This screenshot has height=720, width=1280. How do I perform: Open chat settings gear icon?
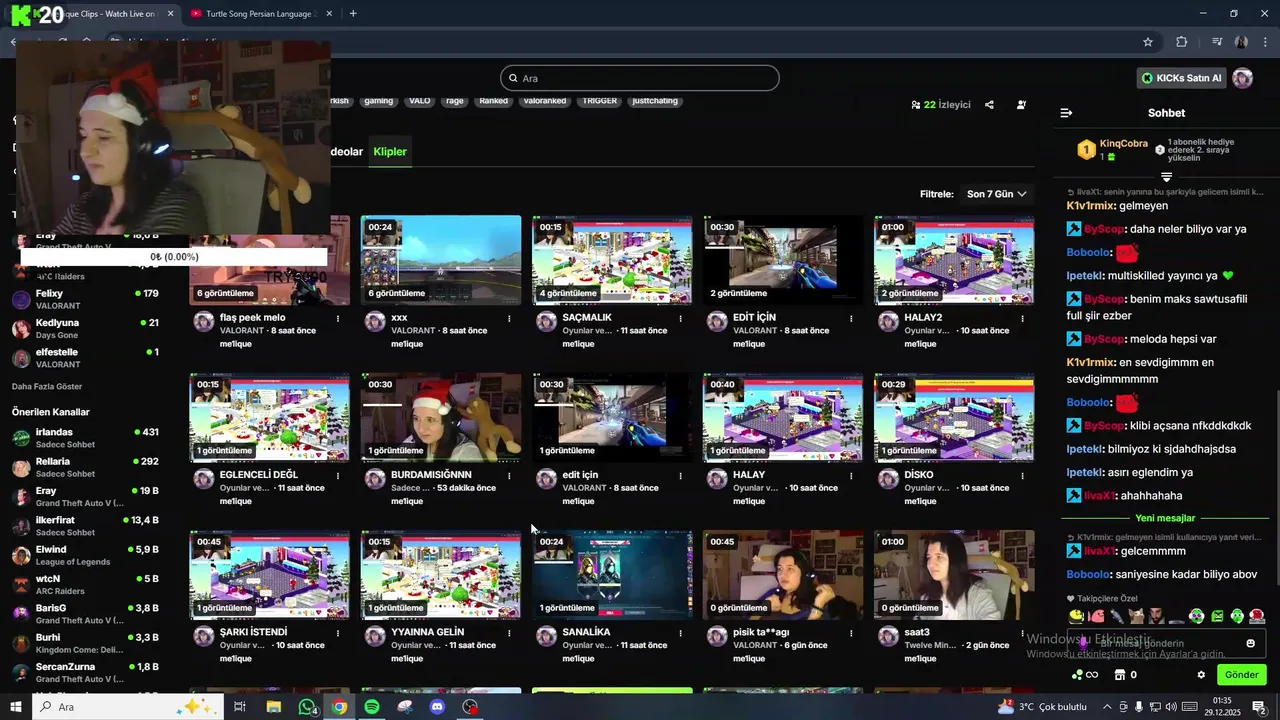pyautogui.click(x=1201, y=675)
